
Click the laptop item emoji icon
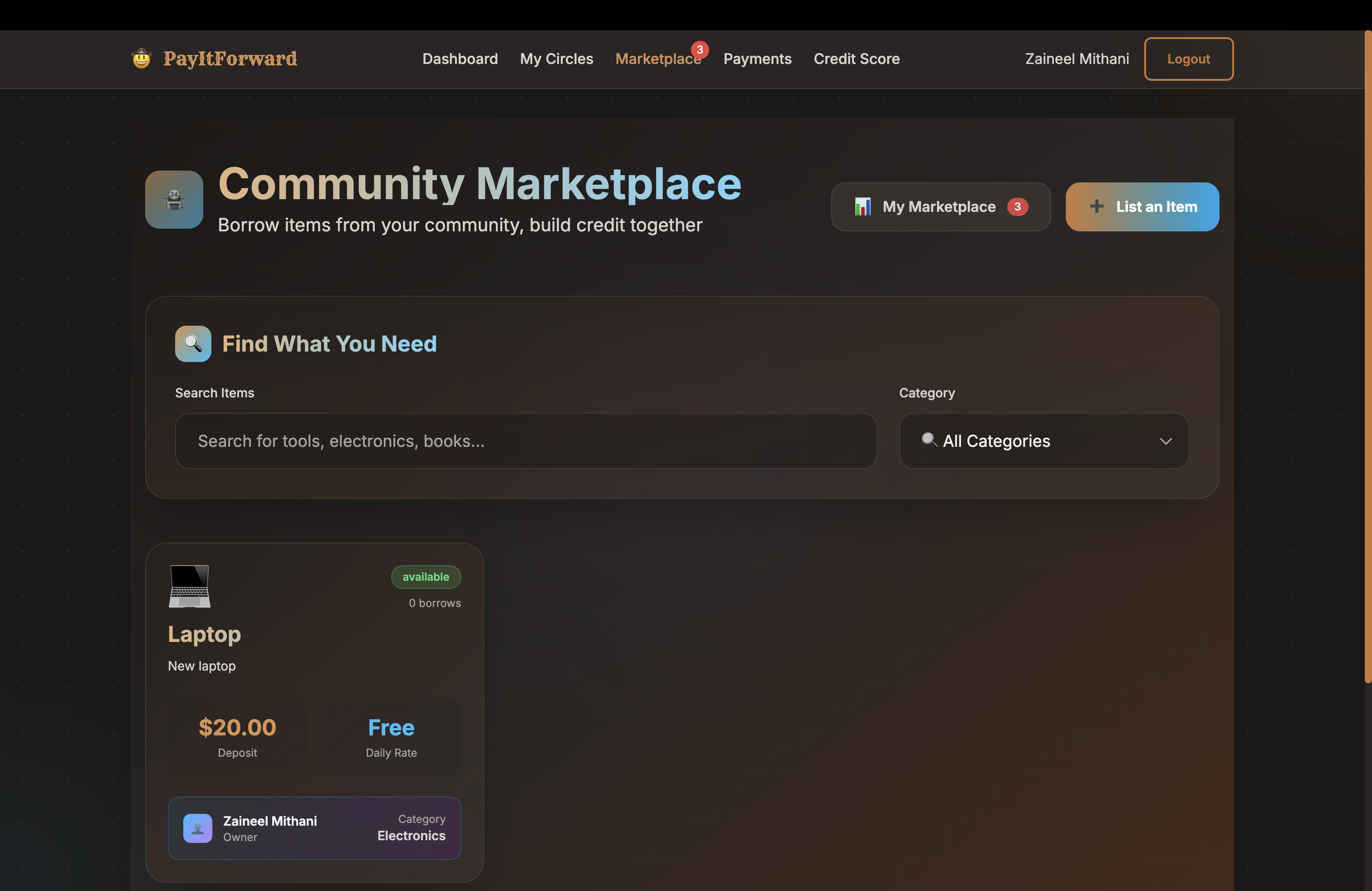pyautogui.click(x=189, y=586)
